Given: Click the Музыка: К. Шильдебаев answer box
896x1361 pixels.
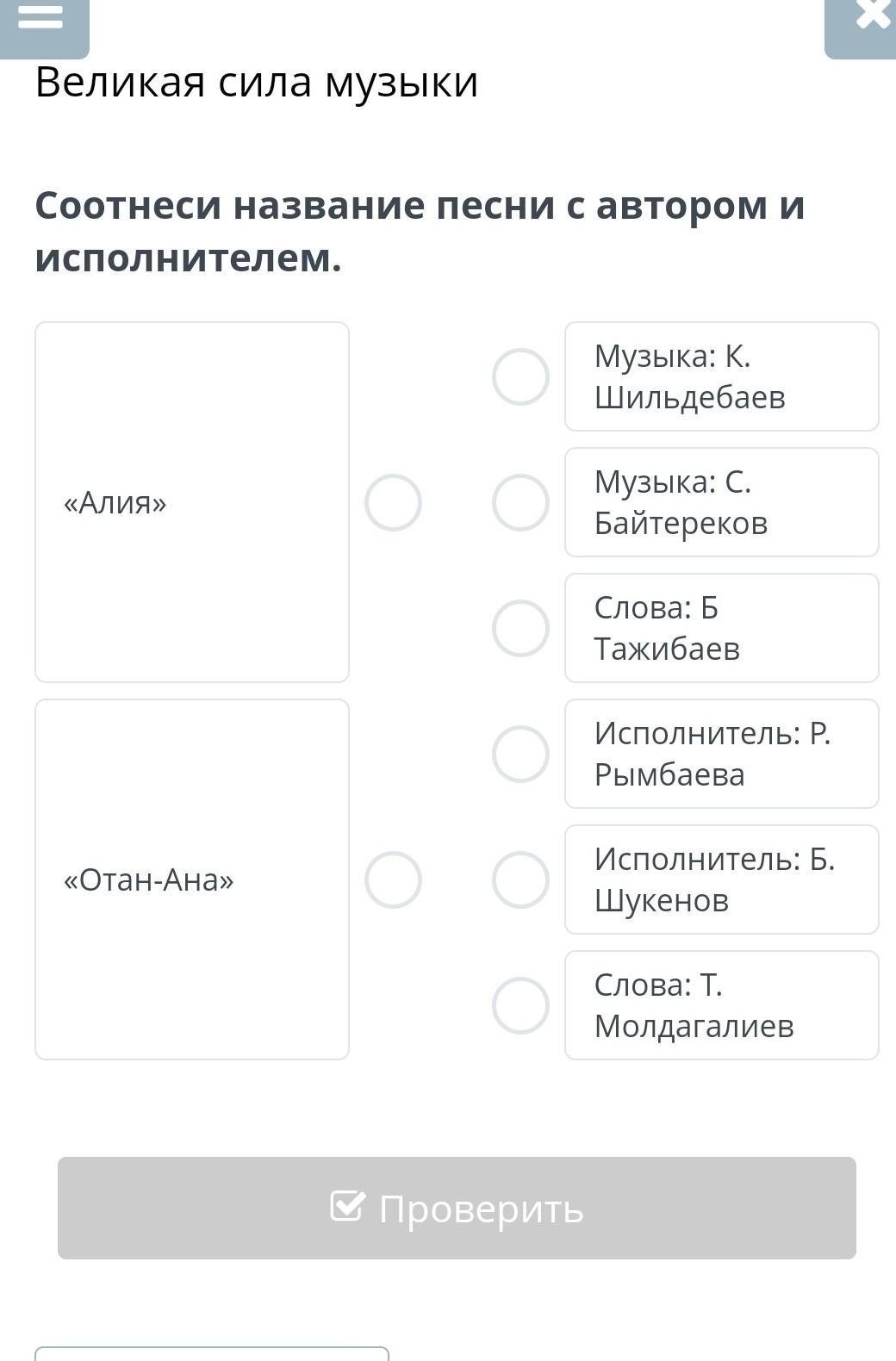Looking at the screenshot, I should point(721,376).
